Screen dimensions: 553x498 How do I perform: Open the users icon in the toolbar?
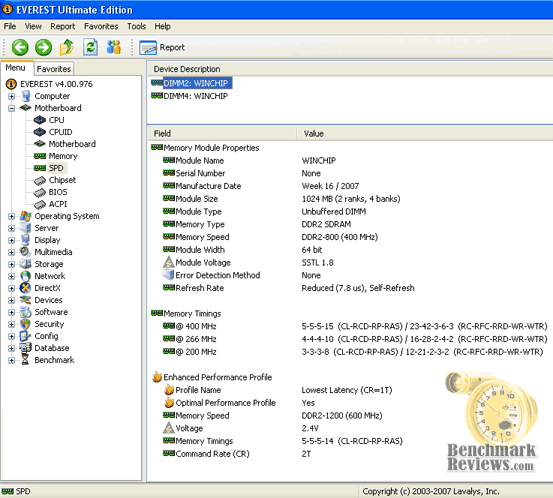(114, 47)
